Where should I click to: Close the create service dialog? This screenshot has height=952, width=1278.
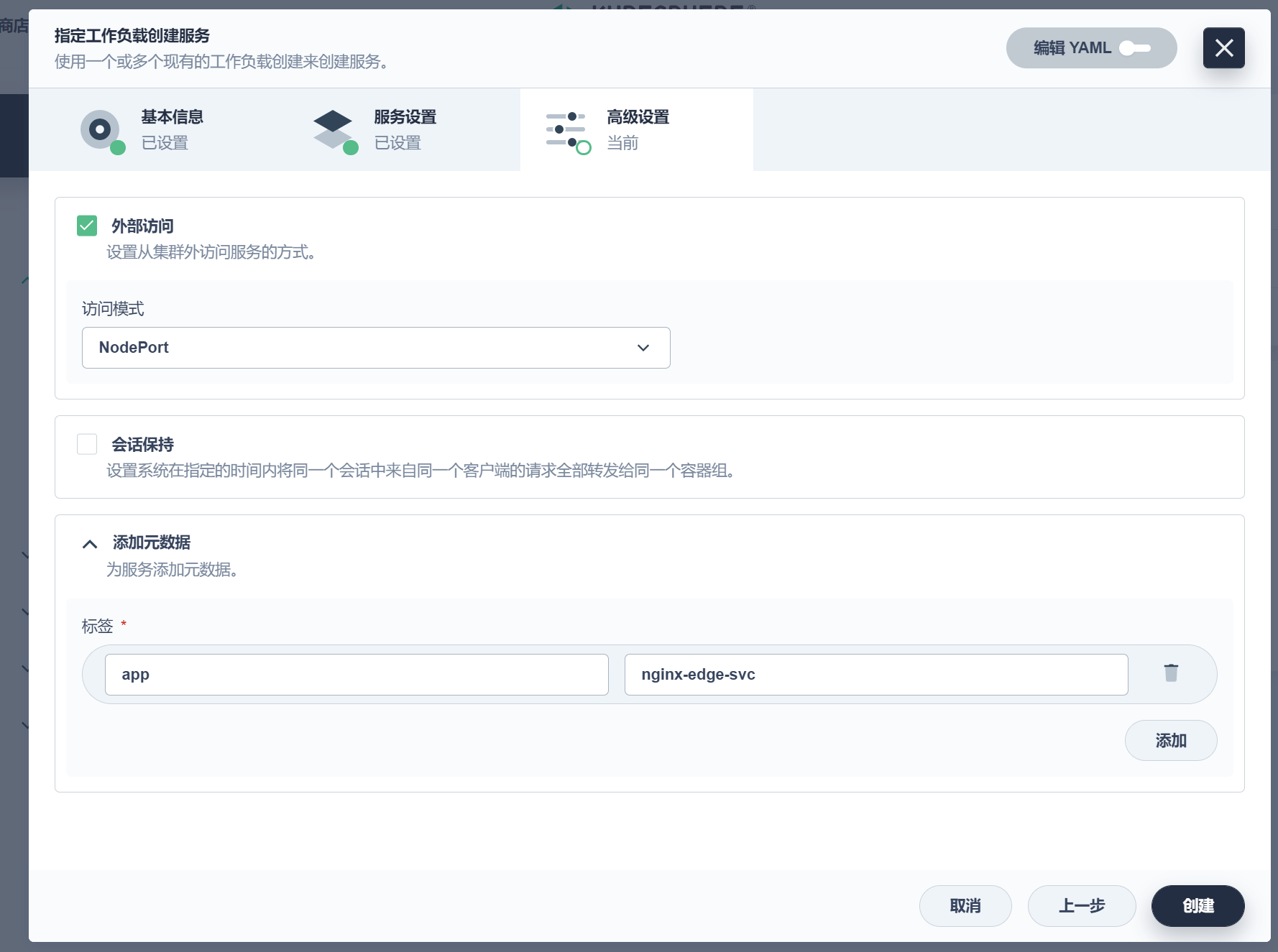[x=1223, y=48]
